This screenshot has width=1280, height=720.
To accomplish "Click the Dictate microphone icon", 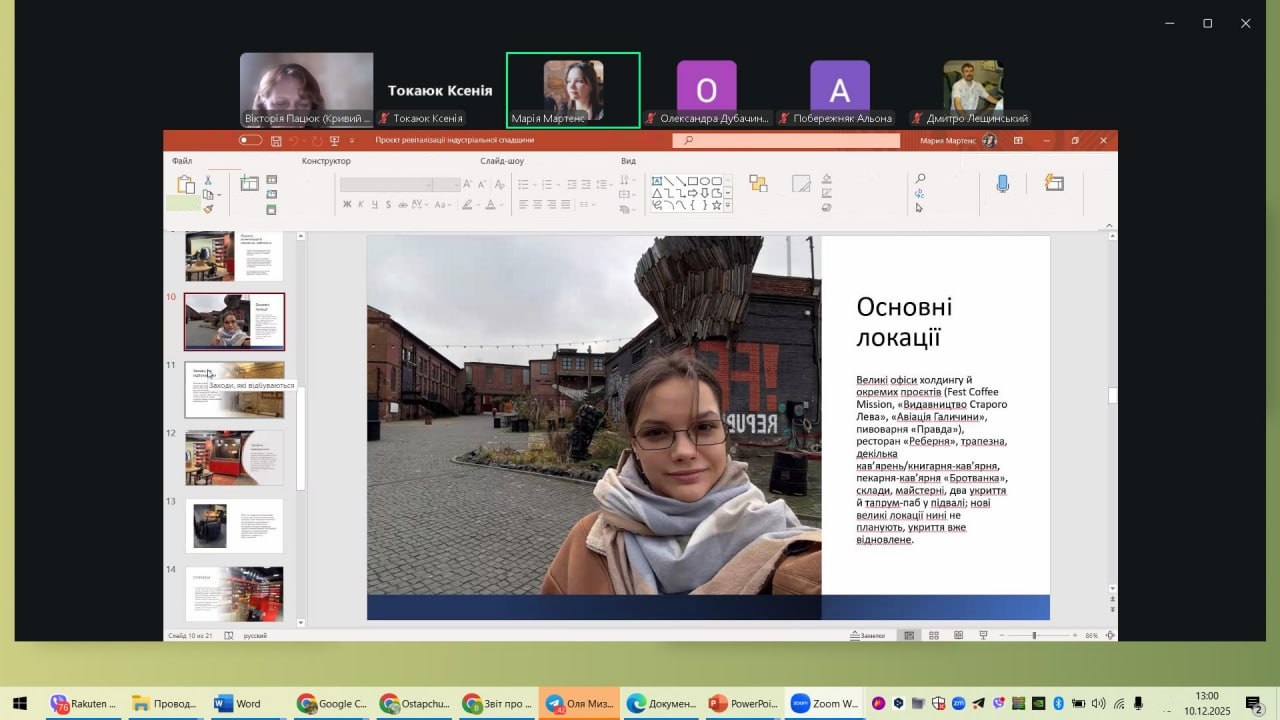I will point(1002,184).
